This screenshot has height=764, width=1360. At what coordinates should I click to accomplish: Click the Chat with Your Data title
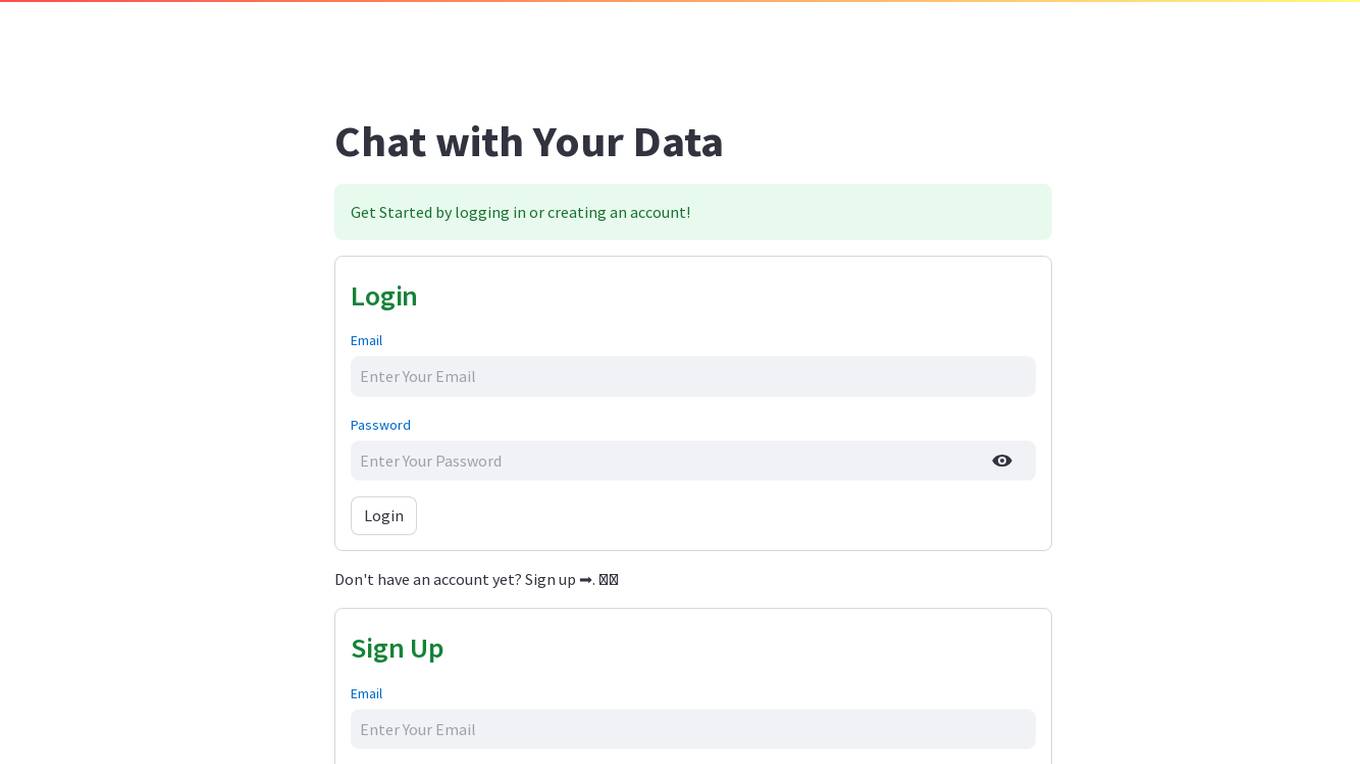(529, 141)
